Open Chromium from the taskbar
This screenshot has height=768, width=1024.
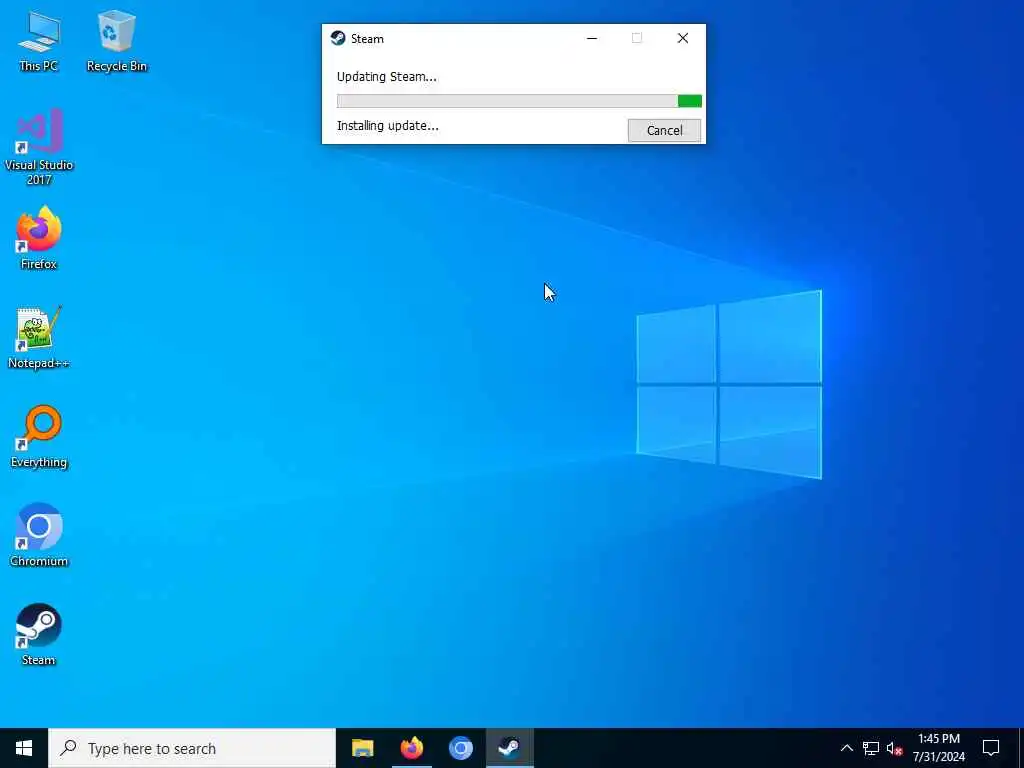(460, 748)
